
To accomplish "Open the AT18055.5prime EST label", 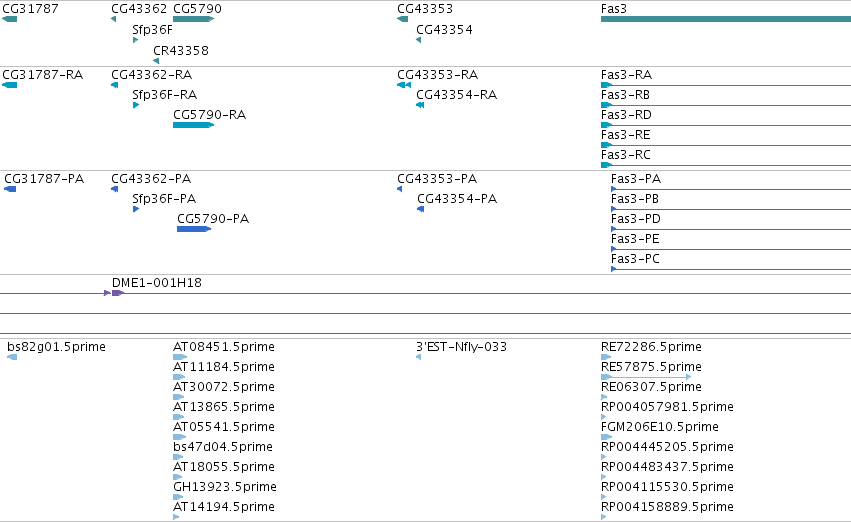I will tap(224, 467).
